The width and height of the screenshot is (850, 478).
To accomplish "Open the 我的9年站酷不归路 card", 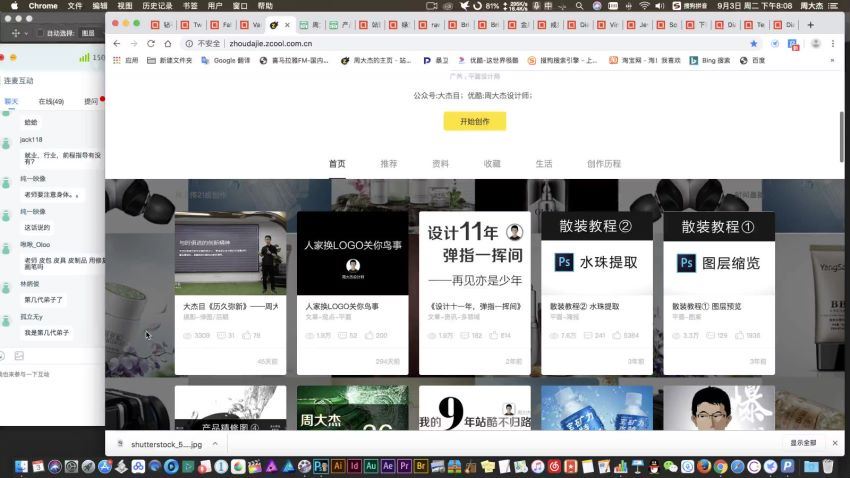I will point(474,408).
